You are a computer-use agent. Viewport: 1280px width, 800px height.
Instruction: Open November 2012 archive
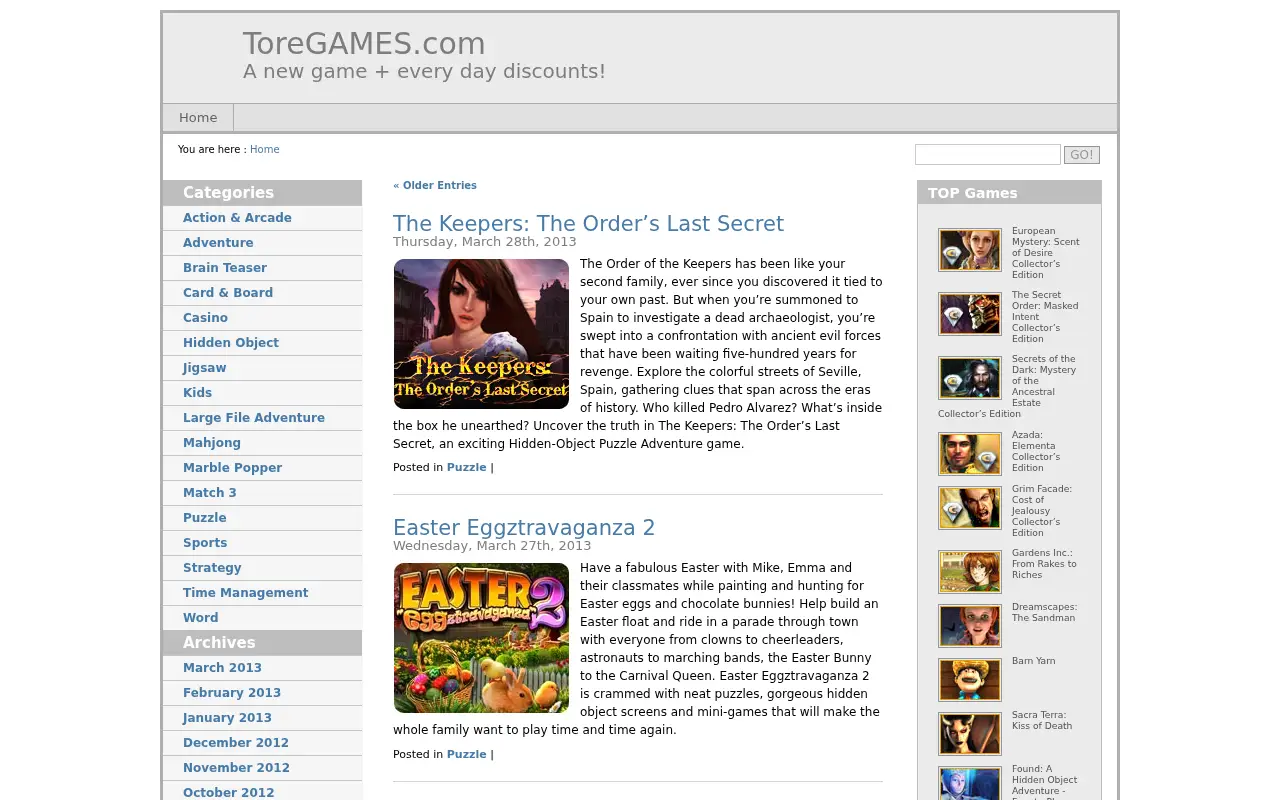pyautogui.click(x=262, y=768)
